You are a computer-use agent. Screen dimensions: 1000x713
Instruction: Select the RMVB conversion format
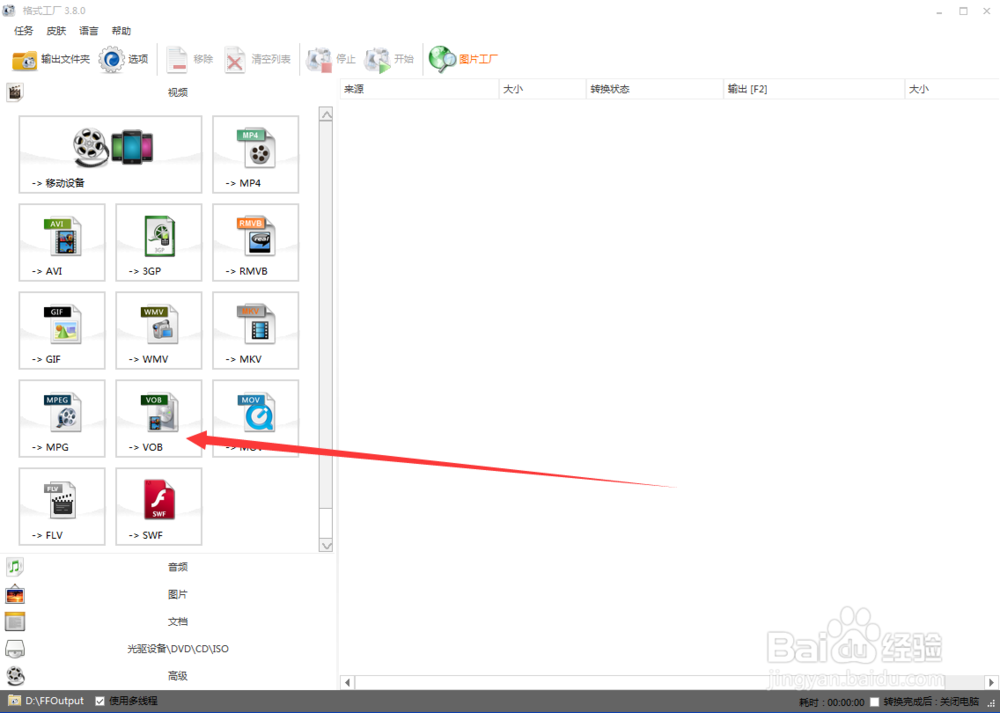pyautogui.click(x=256, y=242)
